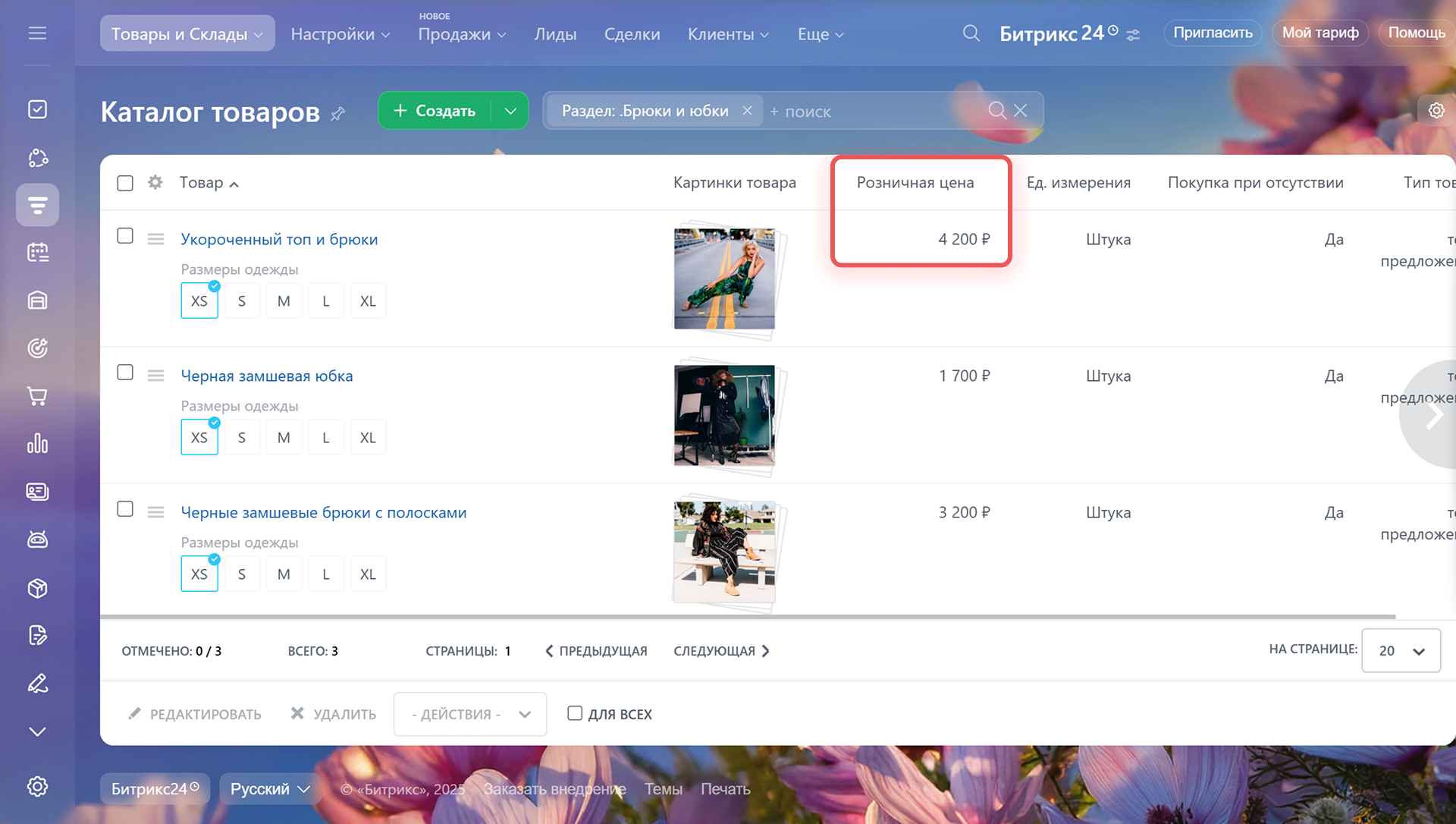Check the Укороченный топ и брюки row checkbox
The height and width of the screenshot is (824, 1456).
125,236
